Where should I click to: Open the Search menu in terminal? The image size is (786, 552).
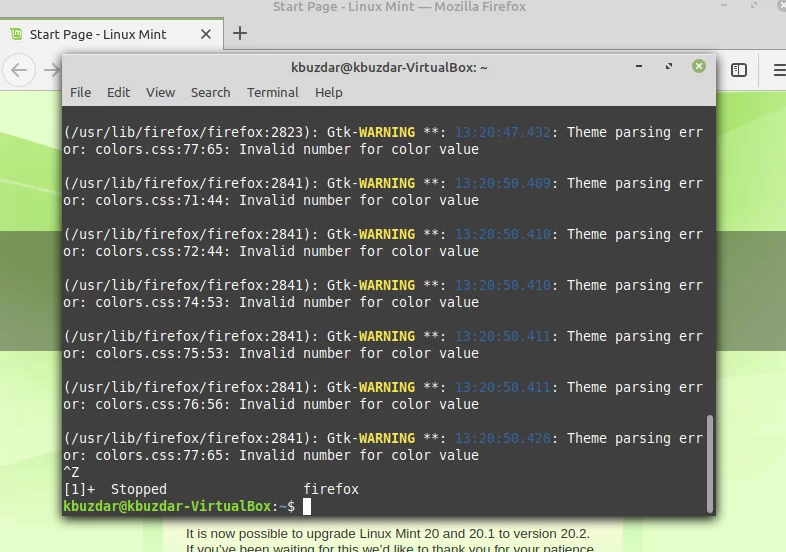point(211,93)
